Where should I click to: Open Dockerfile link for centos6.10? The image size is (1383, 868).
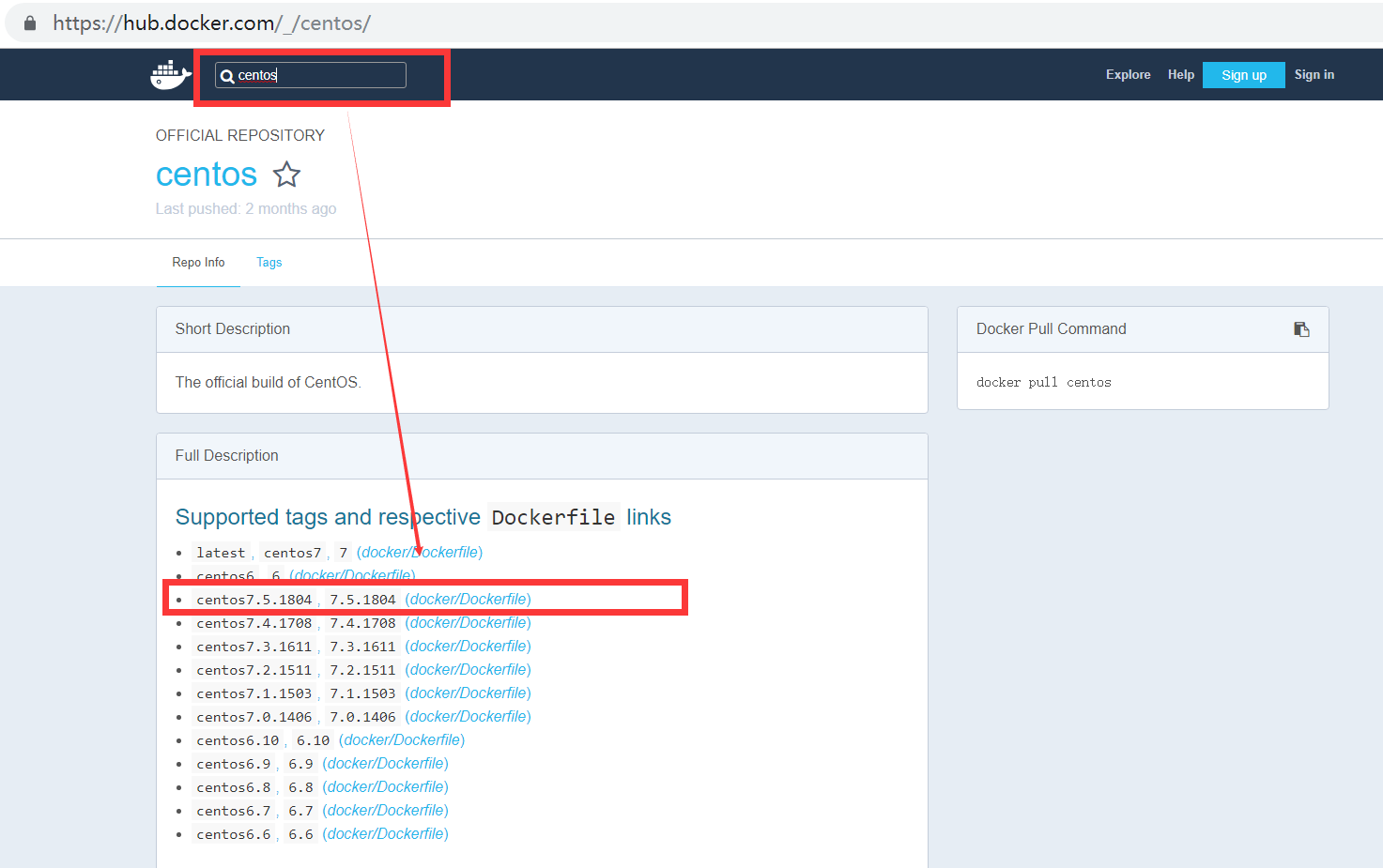(402, 740)
